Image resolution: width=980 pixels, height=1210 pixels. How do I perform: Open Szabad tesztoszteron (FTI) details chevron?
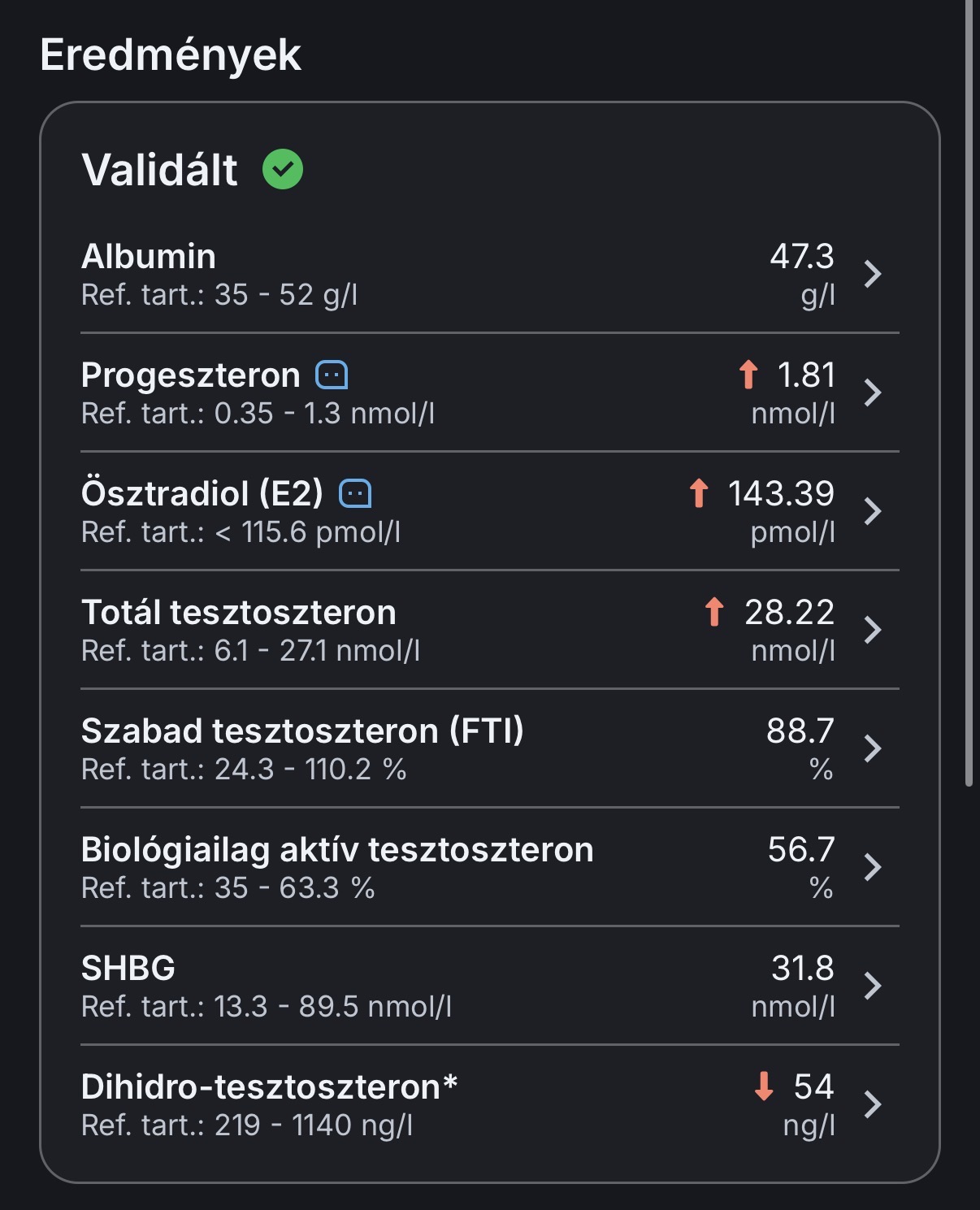pyautogui.click(x=873, y=748)
